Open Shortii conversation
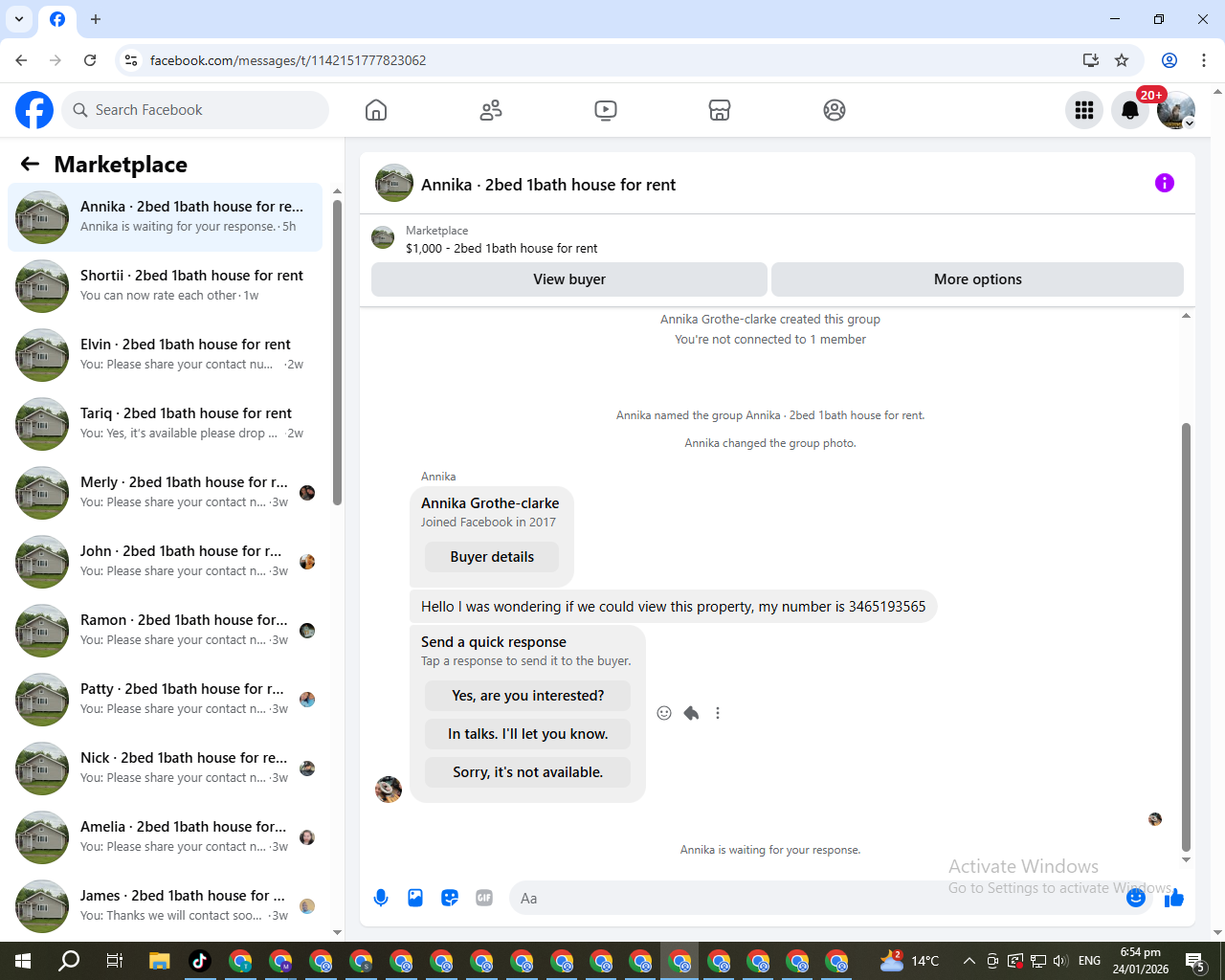The height and width of the screenshot is (980, 1225). (x=166, y=286)
